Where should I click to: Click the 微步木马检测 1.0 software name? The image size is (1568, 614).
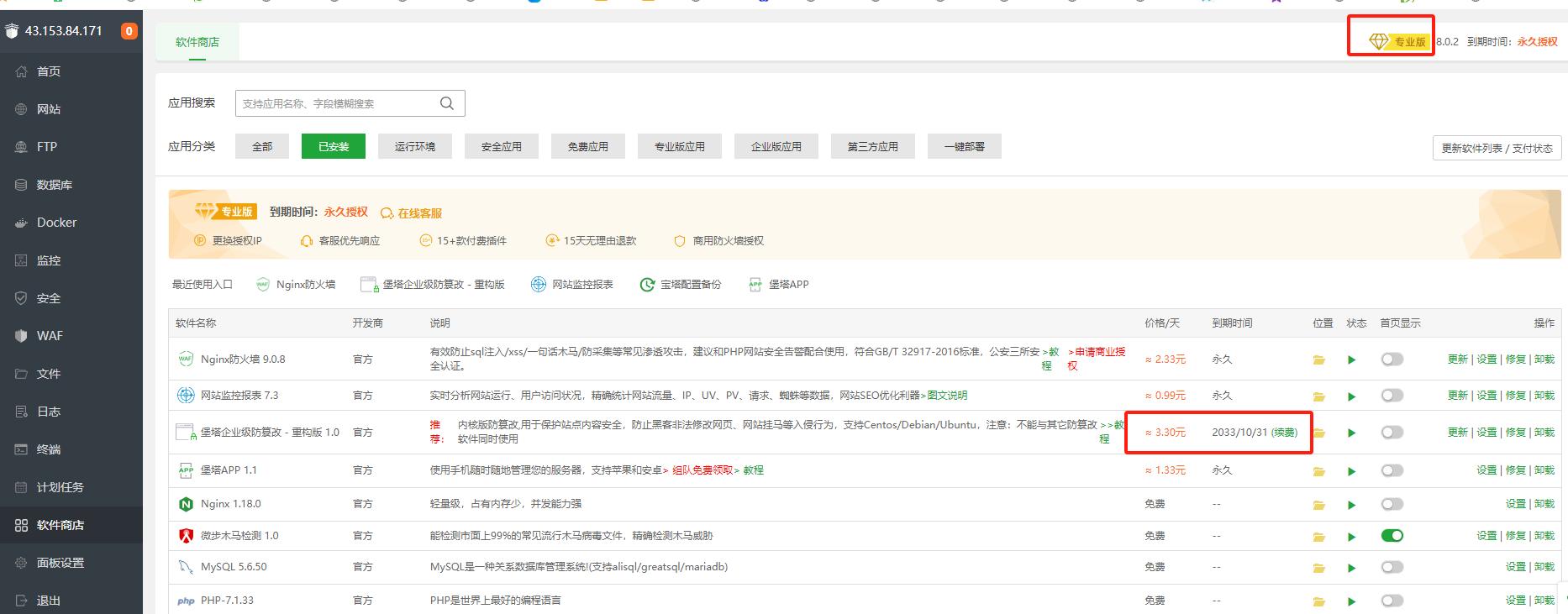[x=239, y=536]
